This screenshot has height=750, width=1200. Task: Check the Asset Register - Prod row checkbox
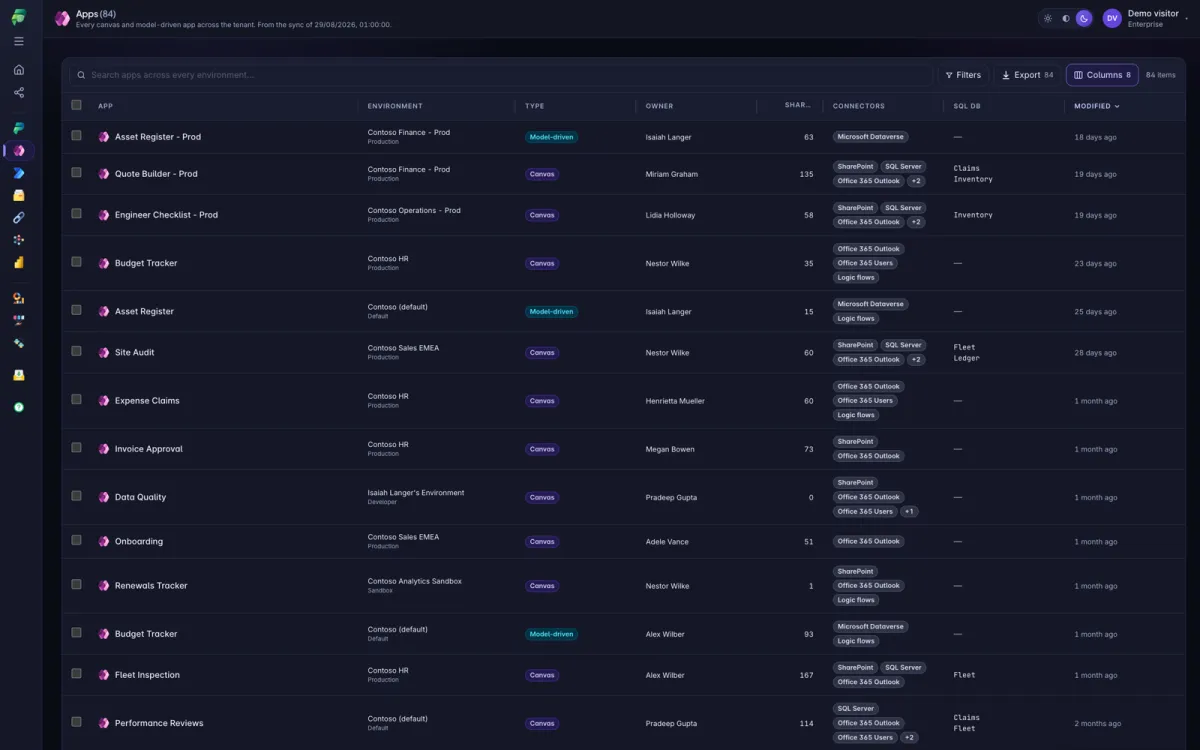click(76, 136)
